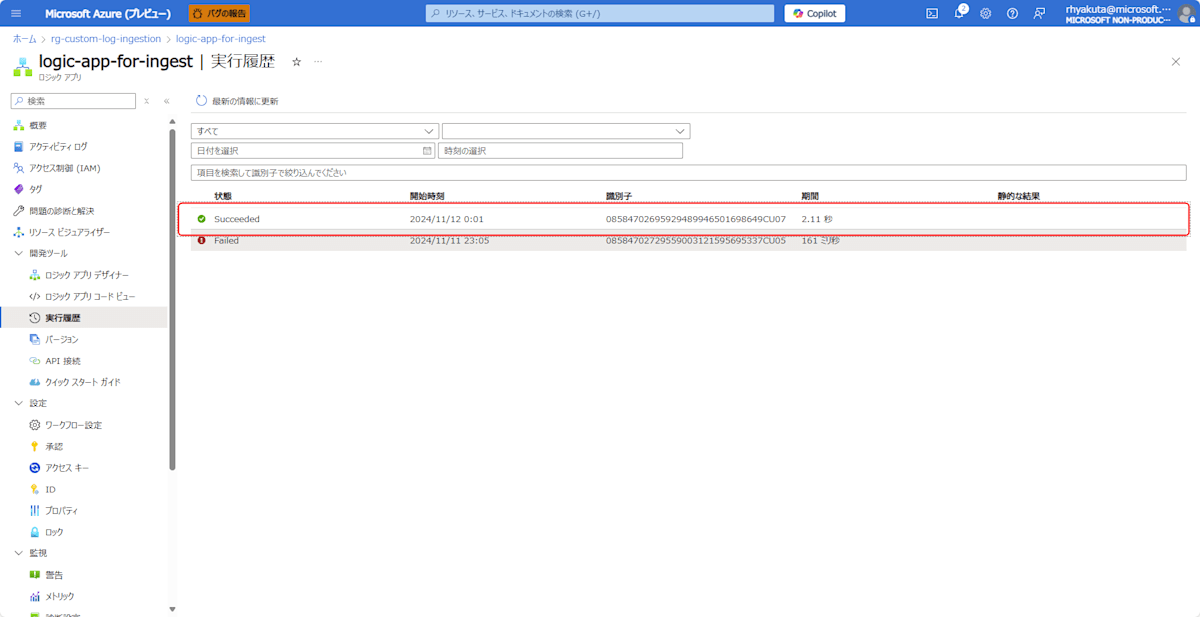Open Cloud Shell from top bar

point(932,13)
